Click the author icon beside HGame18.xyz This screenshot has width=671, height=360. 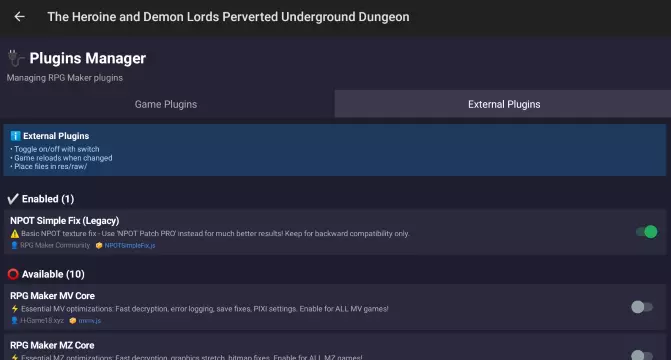click(14, 321)
